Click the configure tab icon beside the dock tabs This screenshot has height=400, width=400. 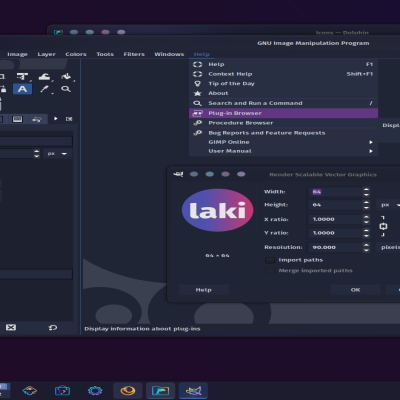point(69,119)
